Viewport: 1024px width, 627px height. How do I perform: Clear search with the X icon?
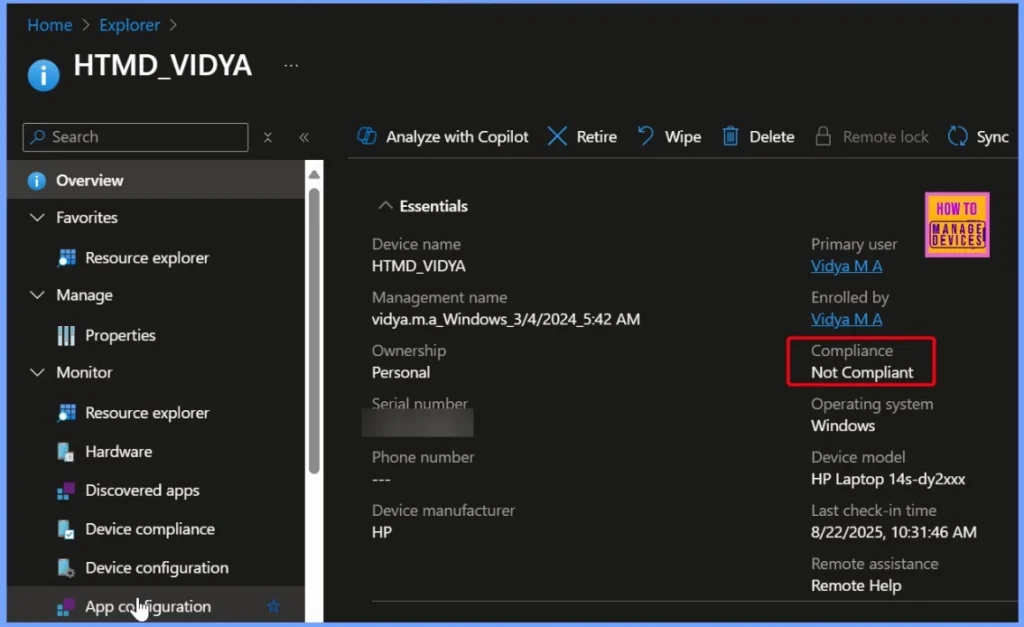[x=268, y=137]
